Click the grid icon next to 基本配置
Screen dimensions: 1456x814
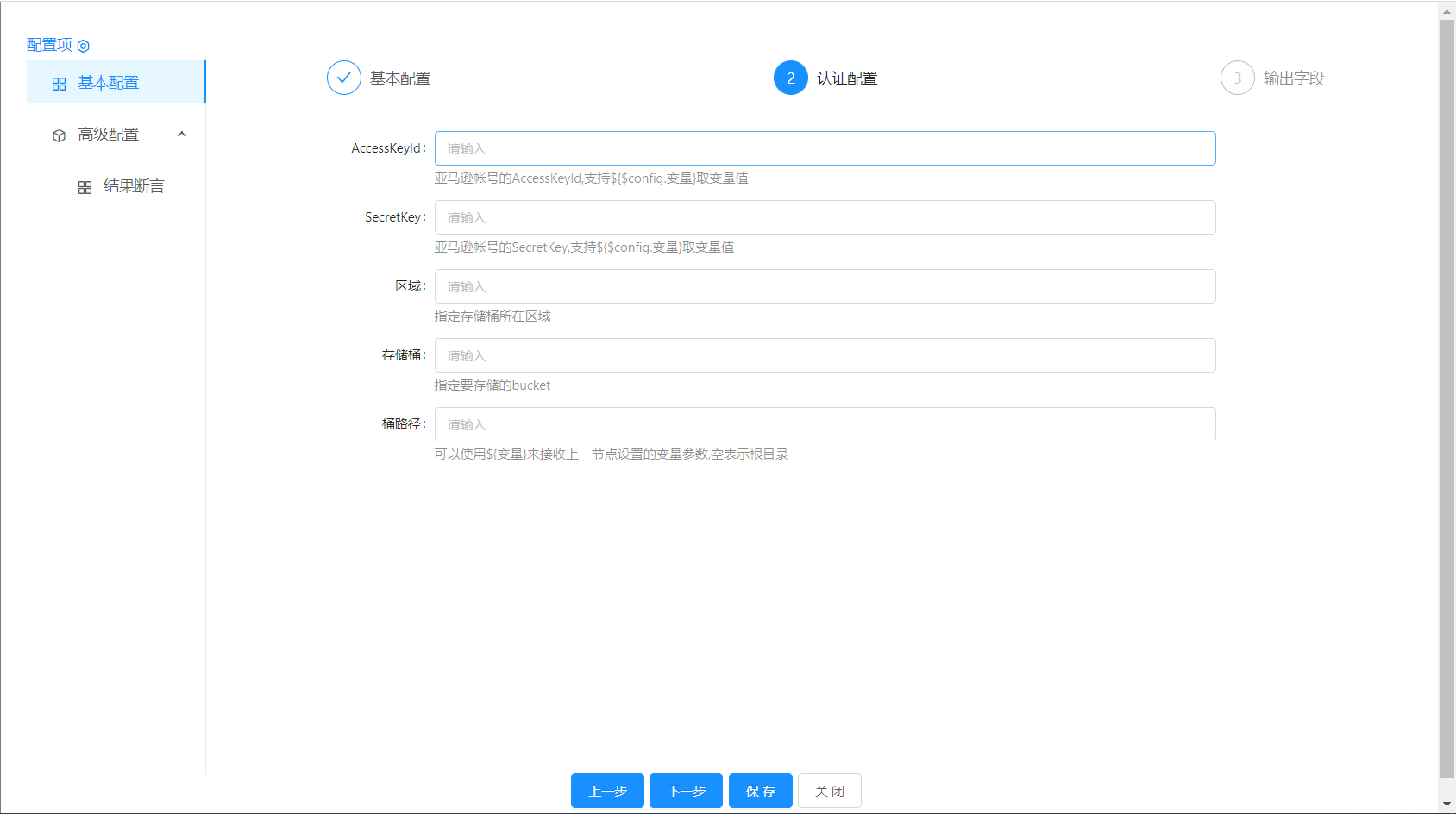click(59, 84)
